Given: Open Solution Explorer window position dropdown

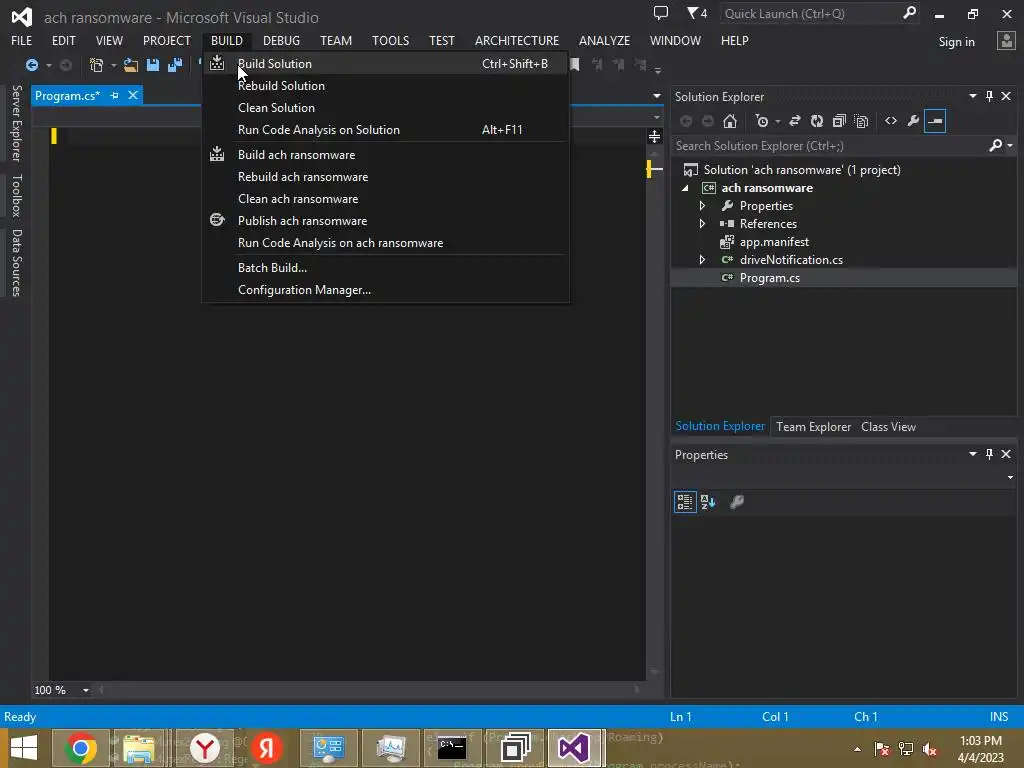Looking at the screenshot, I should point(972,96).
